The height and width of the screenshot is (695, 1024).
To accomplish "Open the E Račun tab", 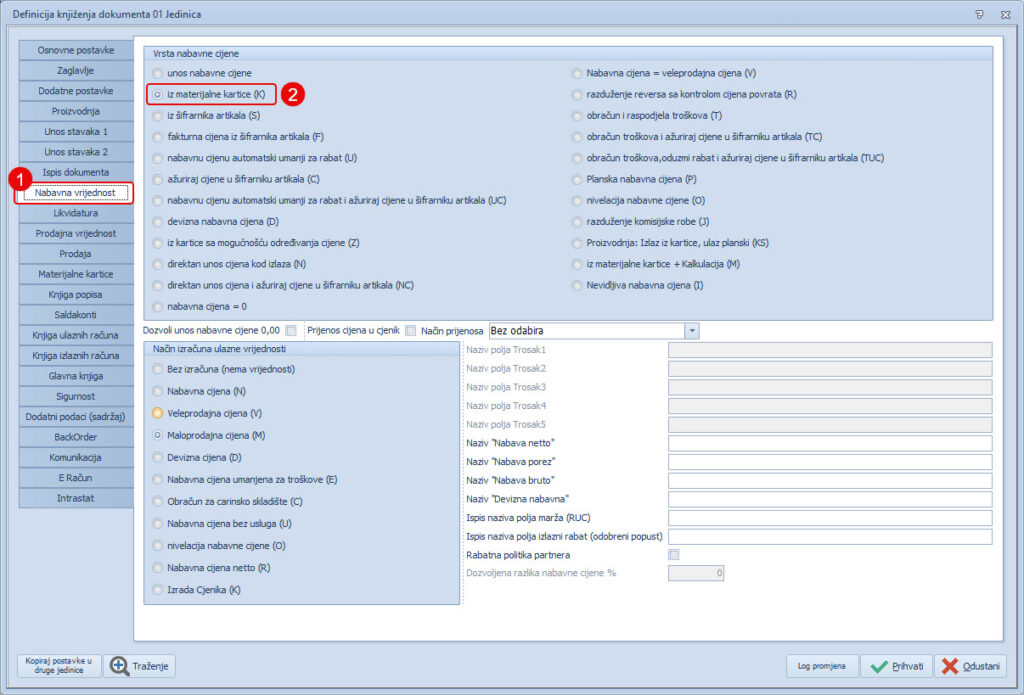I will coord(75,478).
